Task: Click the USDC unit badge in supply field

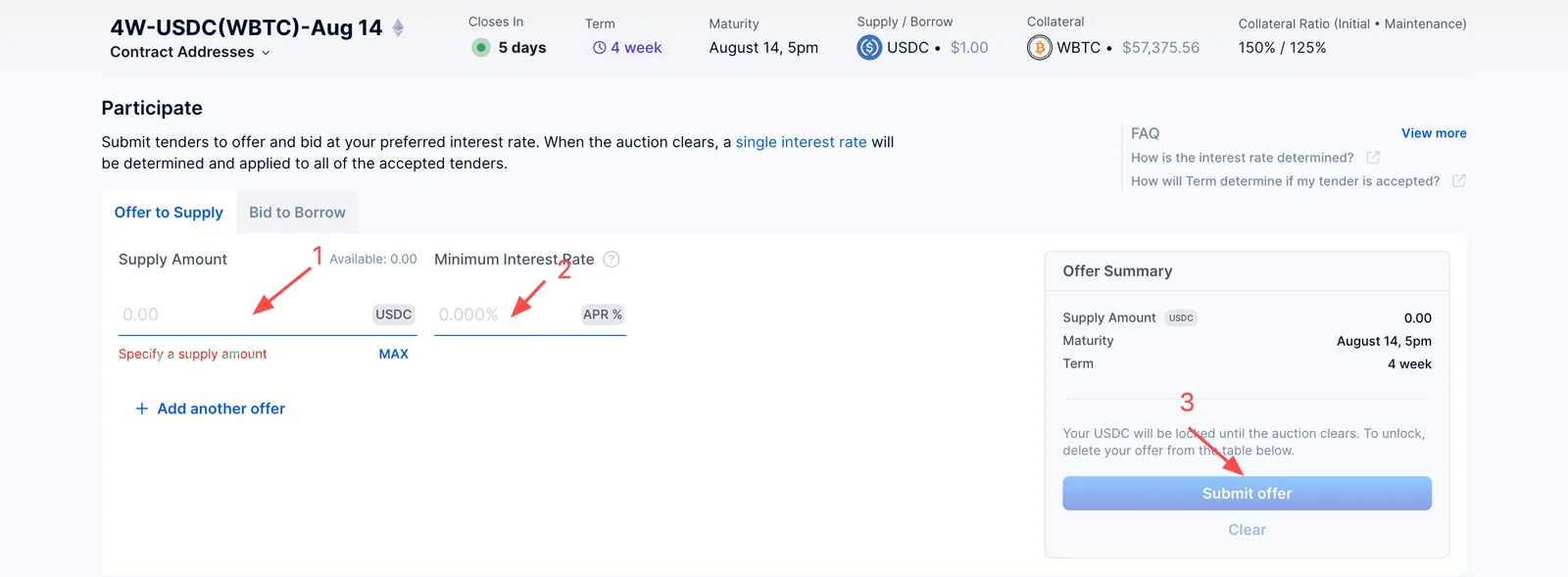Action: point(394,314)
